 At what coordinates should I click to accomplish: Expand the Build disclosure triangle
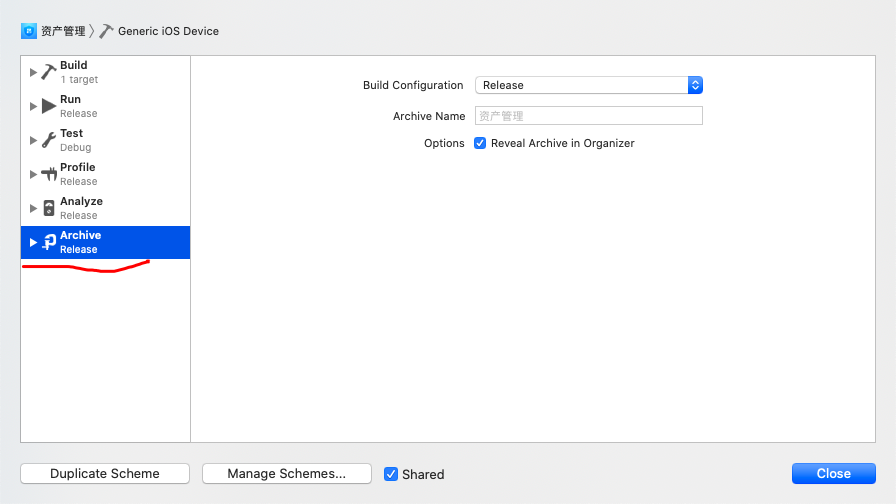pyautogui.click(x=33, y=73)
